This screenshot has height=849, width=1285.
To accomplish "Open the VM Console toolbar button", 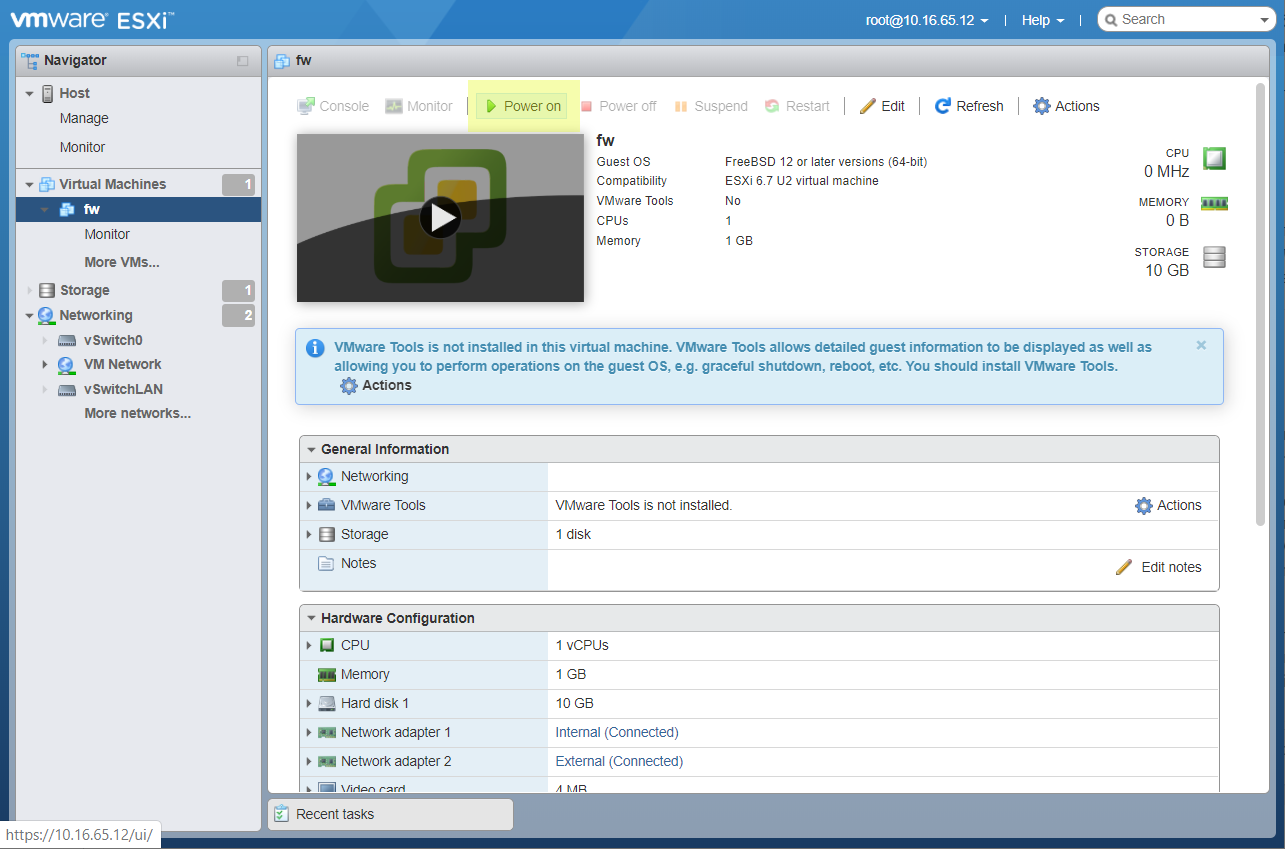I will (x=334, y=106).
